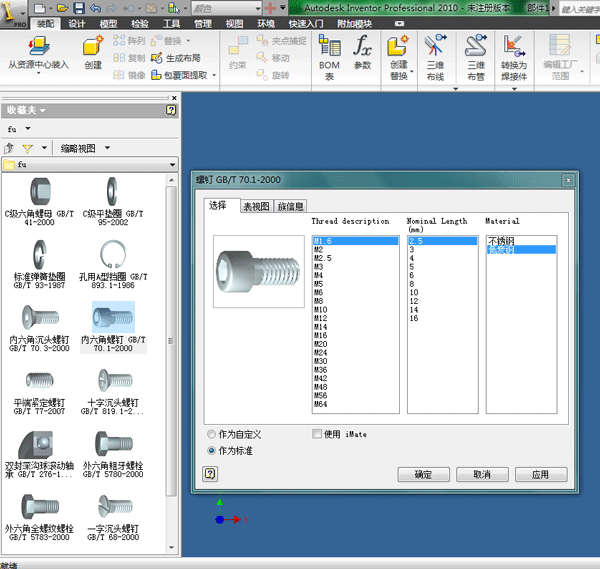600x569 pixels.
Task: Click the New file icon in quick access toolbar
Action: 40,8
